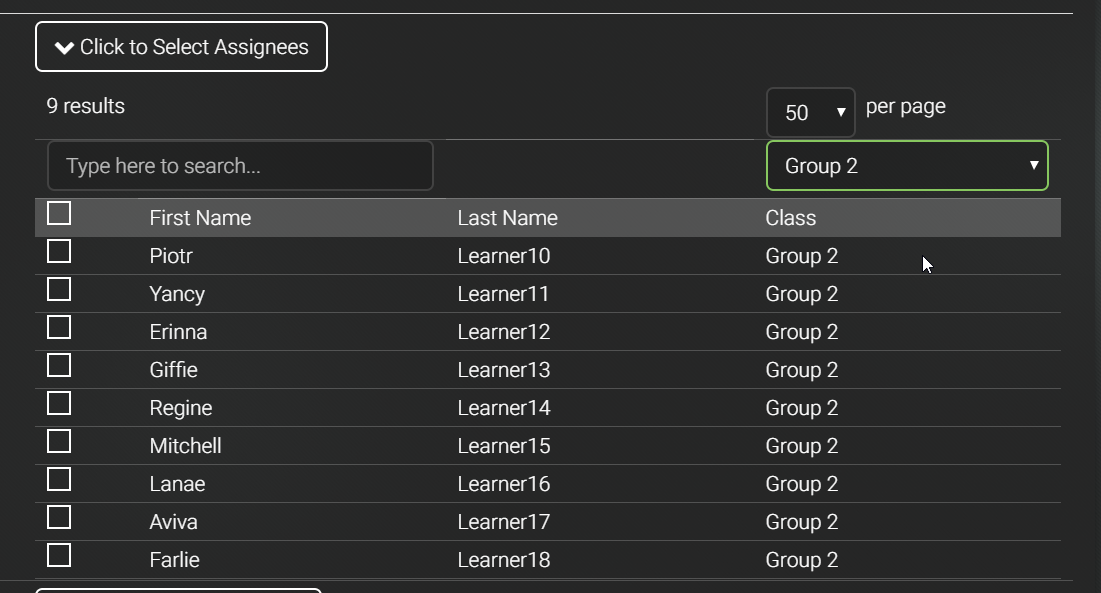This screenshot has width=1101, height=593.
Task: Open the 50 per page dropdown
Action: (811, 112)
